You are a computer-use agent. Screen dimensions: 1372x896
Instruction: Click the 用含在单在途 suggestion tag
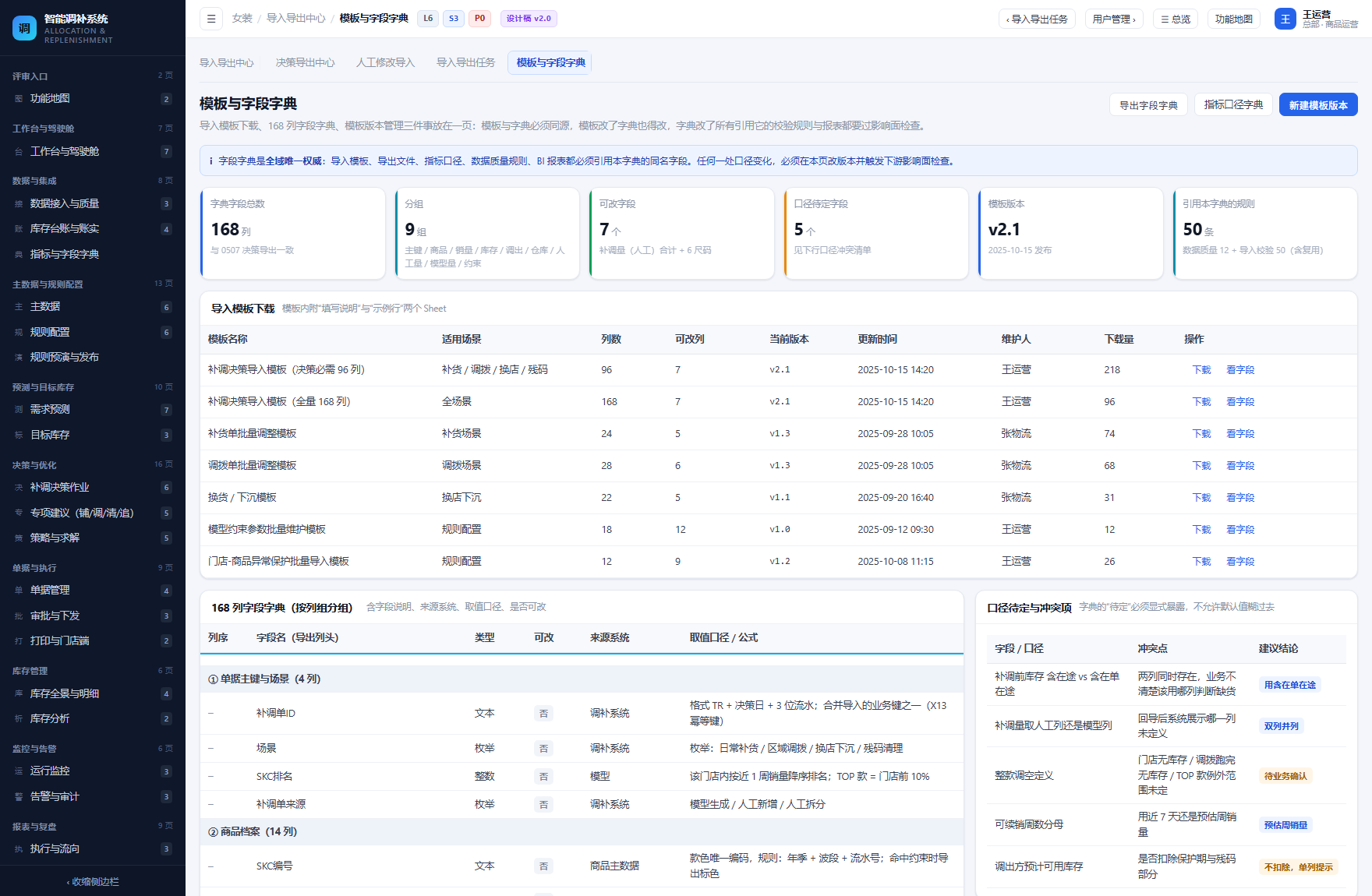(1289, 686)
